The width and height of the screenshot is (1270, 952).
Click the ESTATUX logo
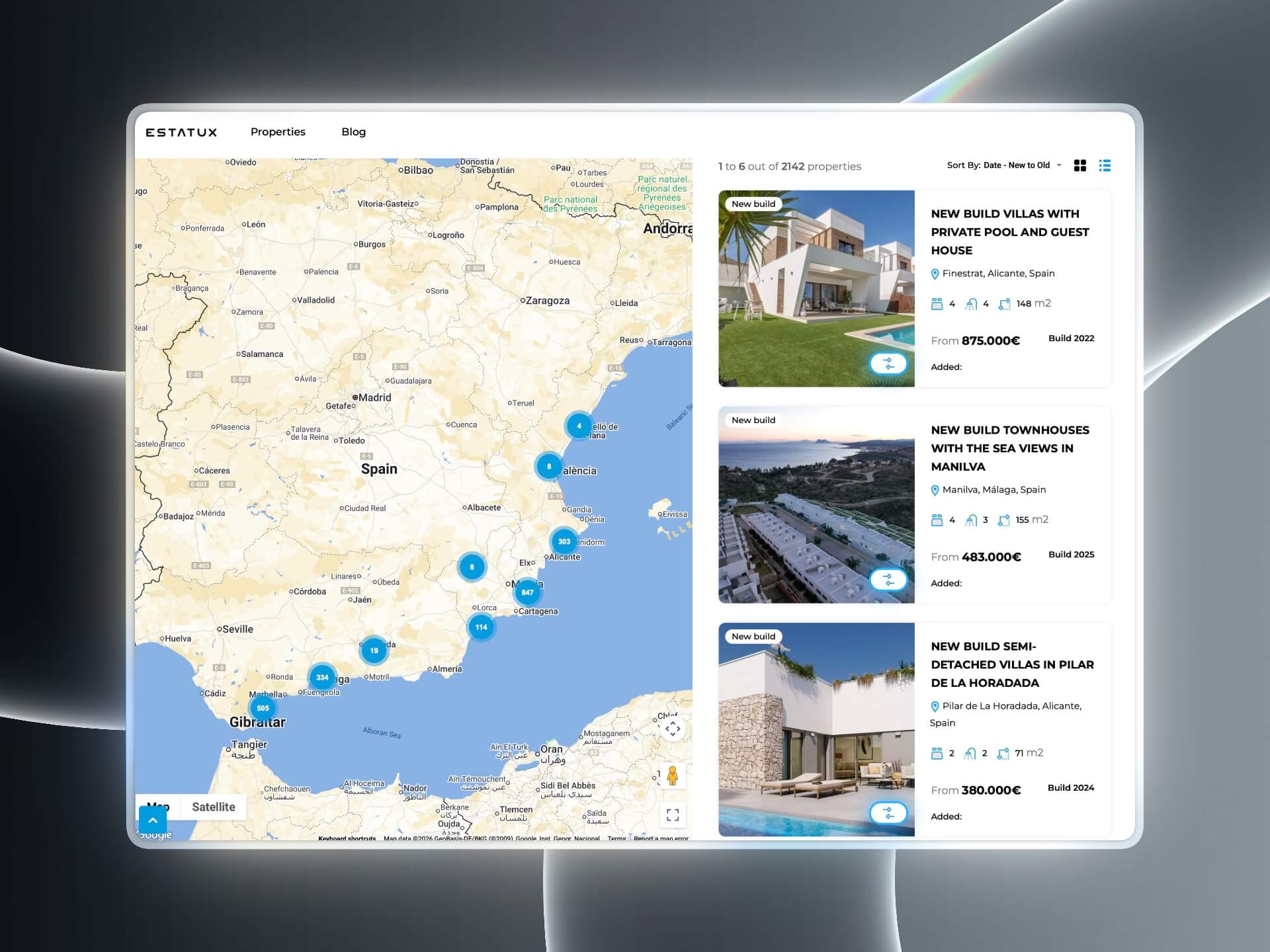click(x=181, y=132)
